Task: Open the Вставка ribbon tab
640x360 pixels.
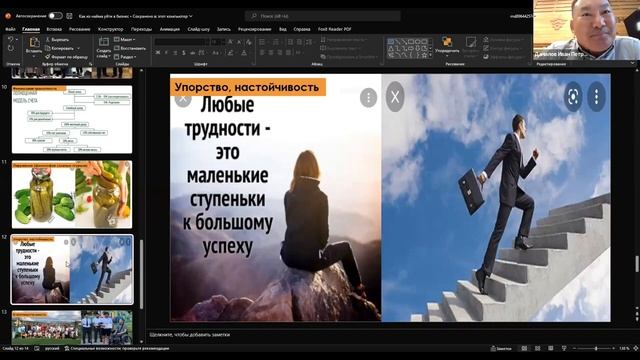Action: (x=54, y=29)
